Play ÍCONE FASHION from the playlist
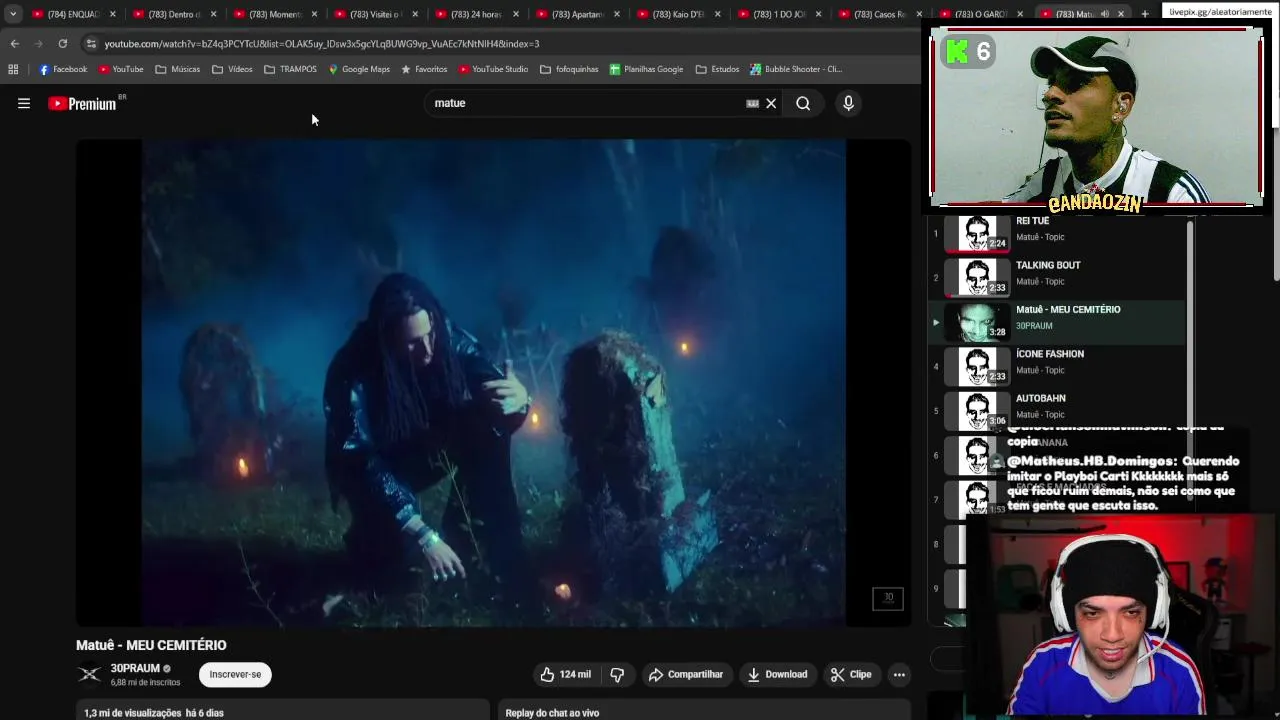 [x=1057, y=365]
